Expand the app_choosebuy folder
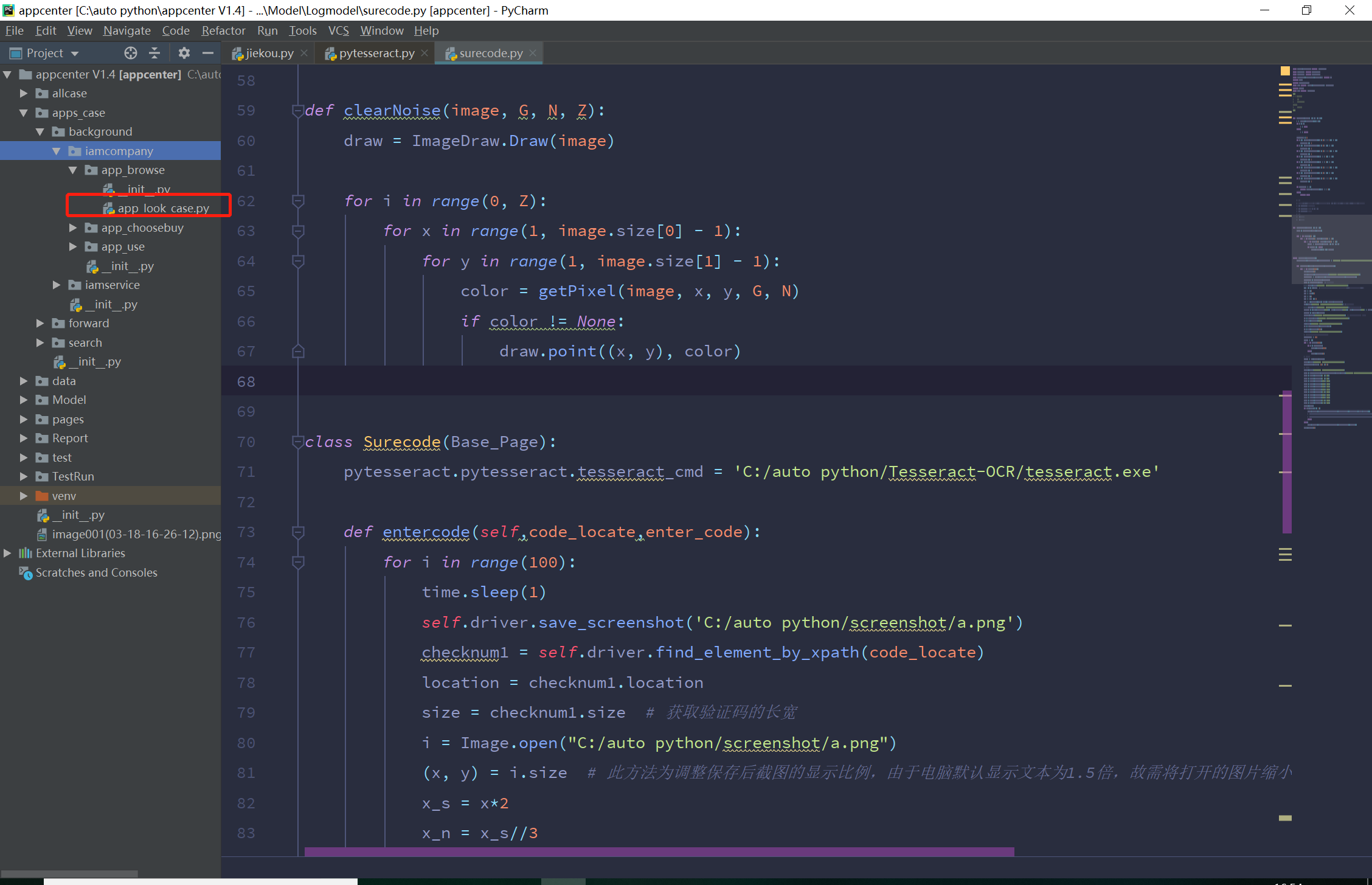 coord(73,227)
